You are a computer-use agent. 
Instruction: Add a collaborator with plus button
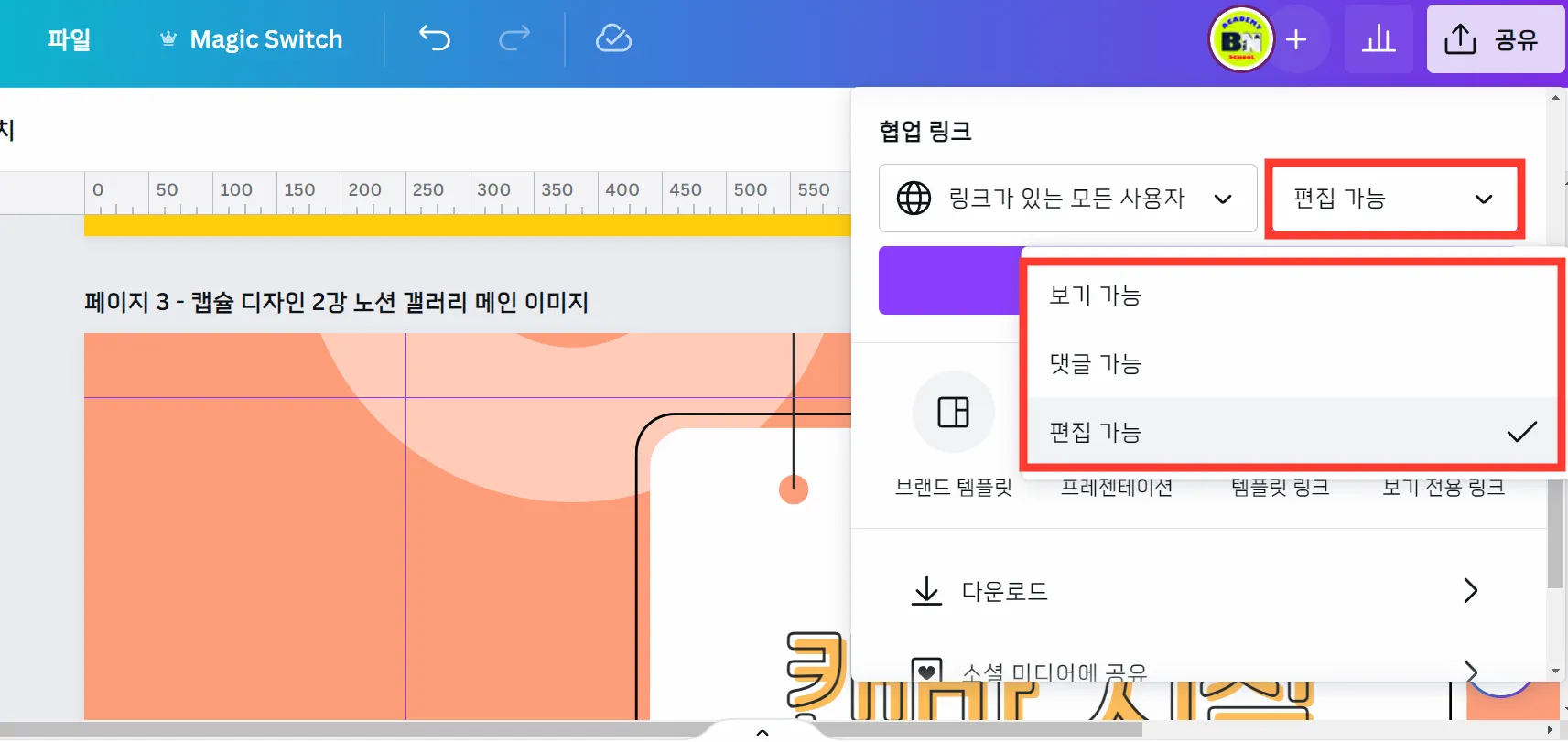click(x=1296, y=39)
